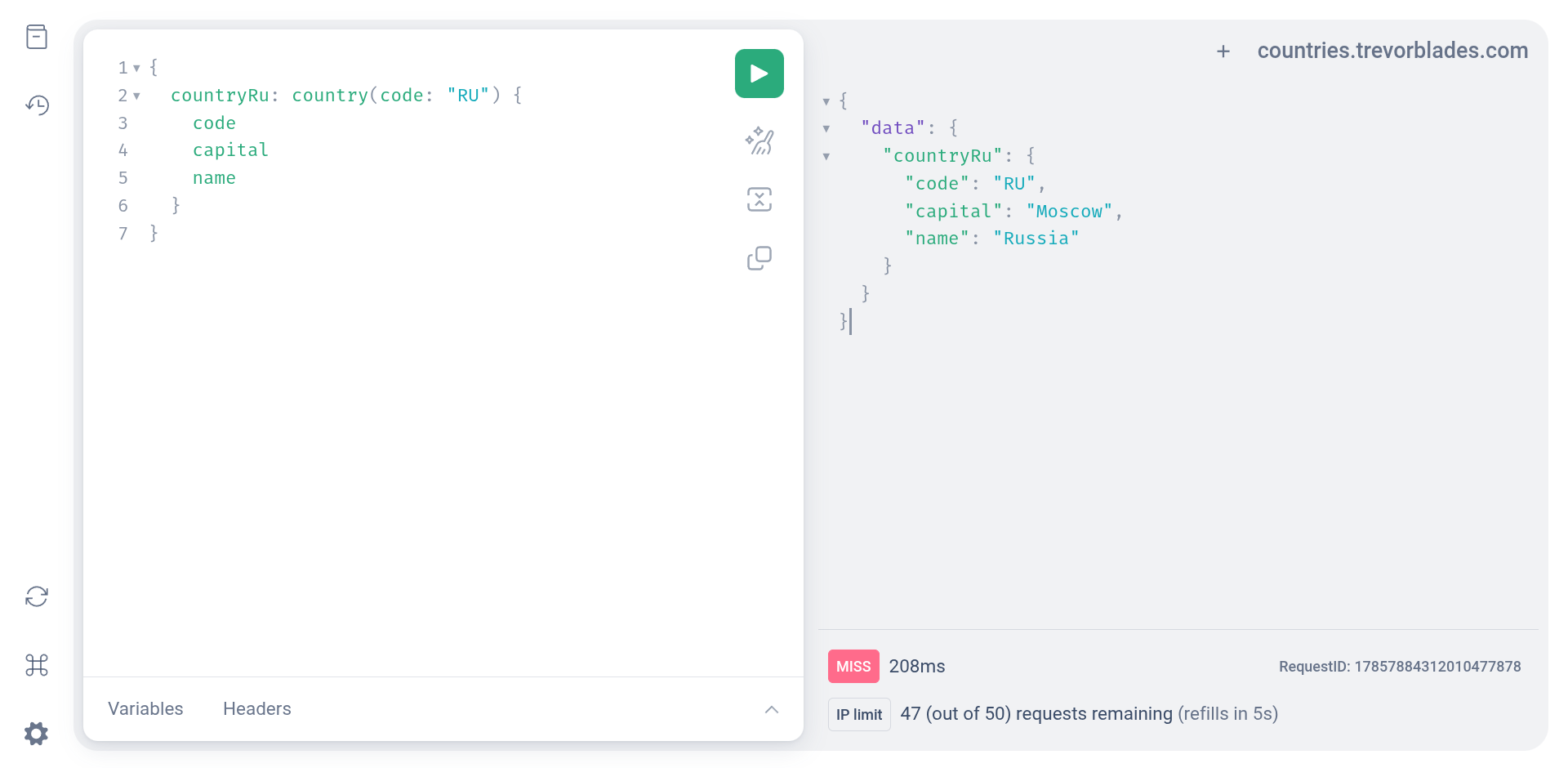Collapse the root object in the response

click(826, 101)
